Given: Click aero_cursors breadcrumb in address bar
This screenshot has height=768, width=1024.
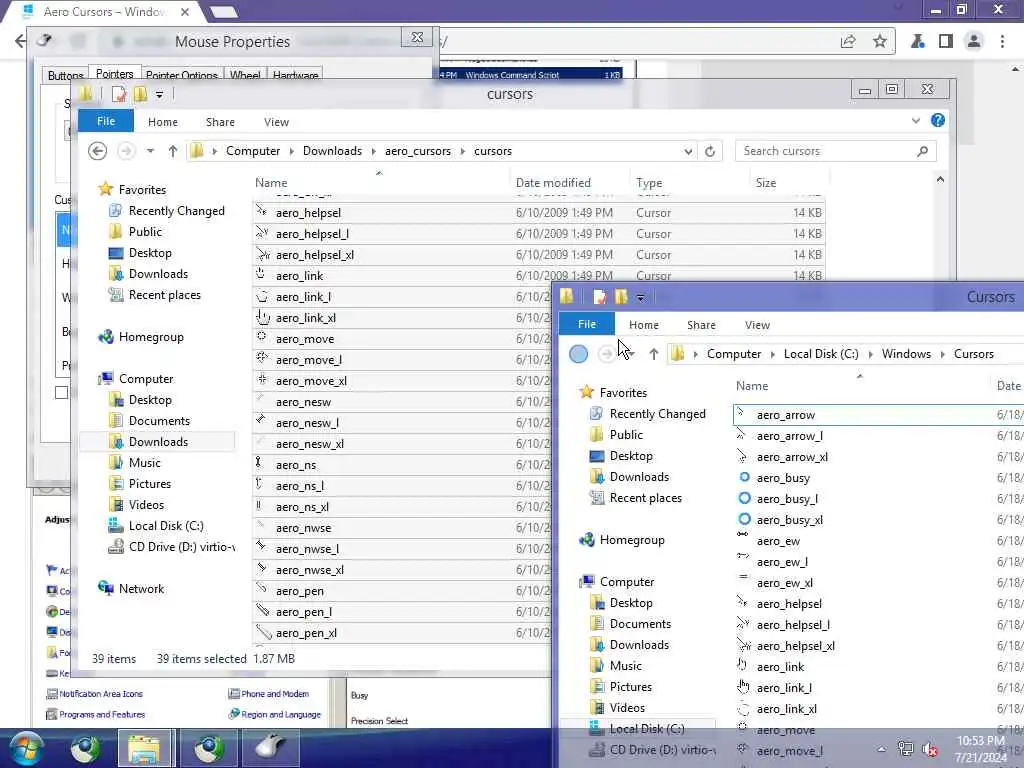Looking at the screenshot, I should pos(418,151).
